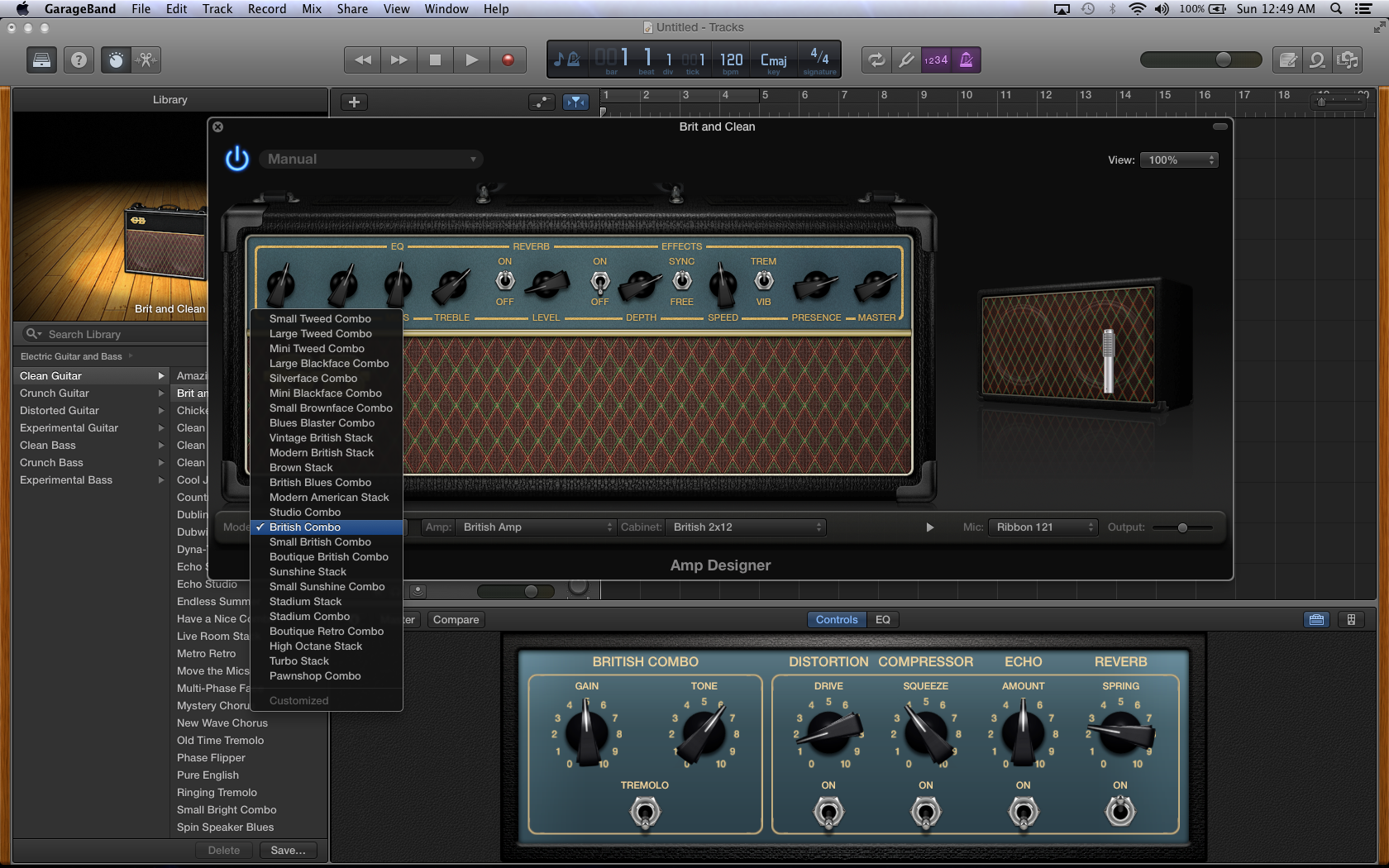Toggle the Echo ON switch
Viewport: 1389px width, 868px height.
pyautogui.click(x=1024, y=813)
